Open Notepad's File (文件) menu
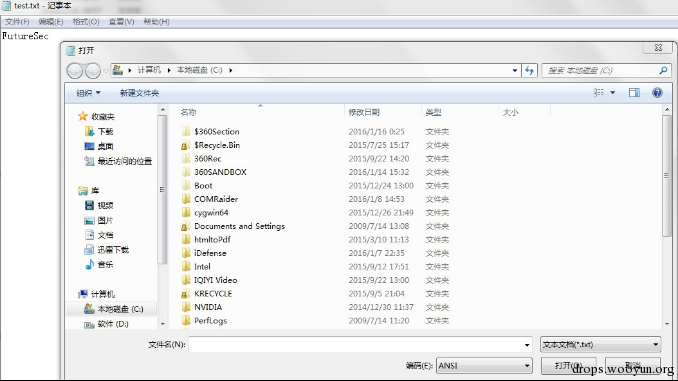The height and width of the screenshot is (381, 678). coord(17,22)
